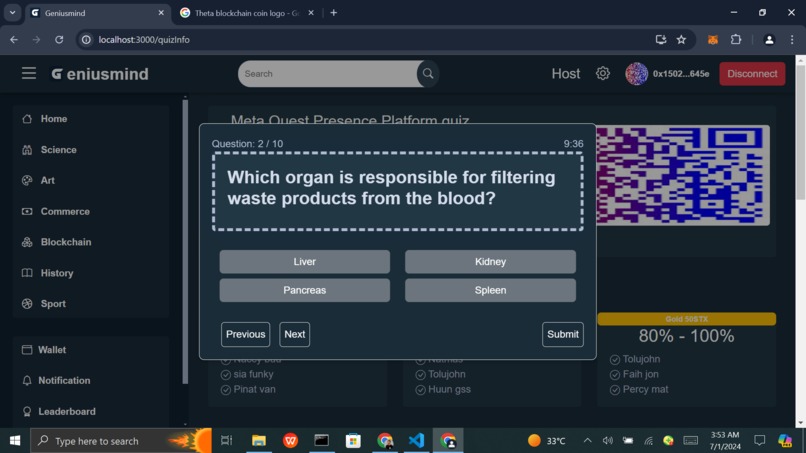Switch to the Geniusmind browser tab
This screenshot has width=806, height=453.
pos(97,13)
